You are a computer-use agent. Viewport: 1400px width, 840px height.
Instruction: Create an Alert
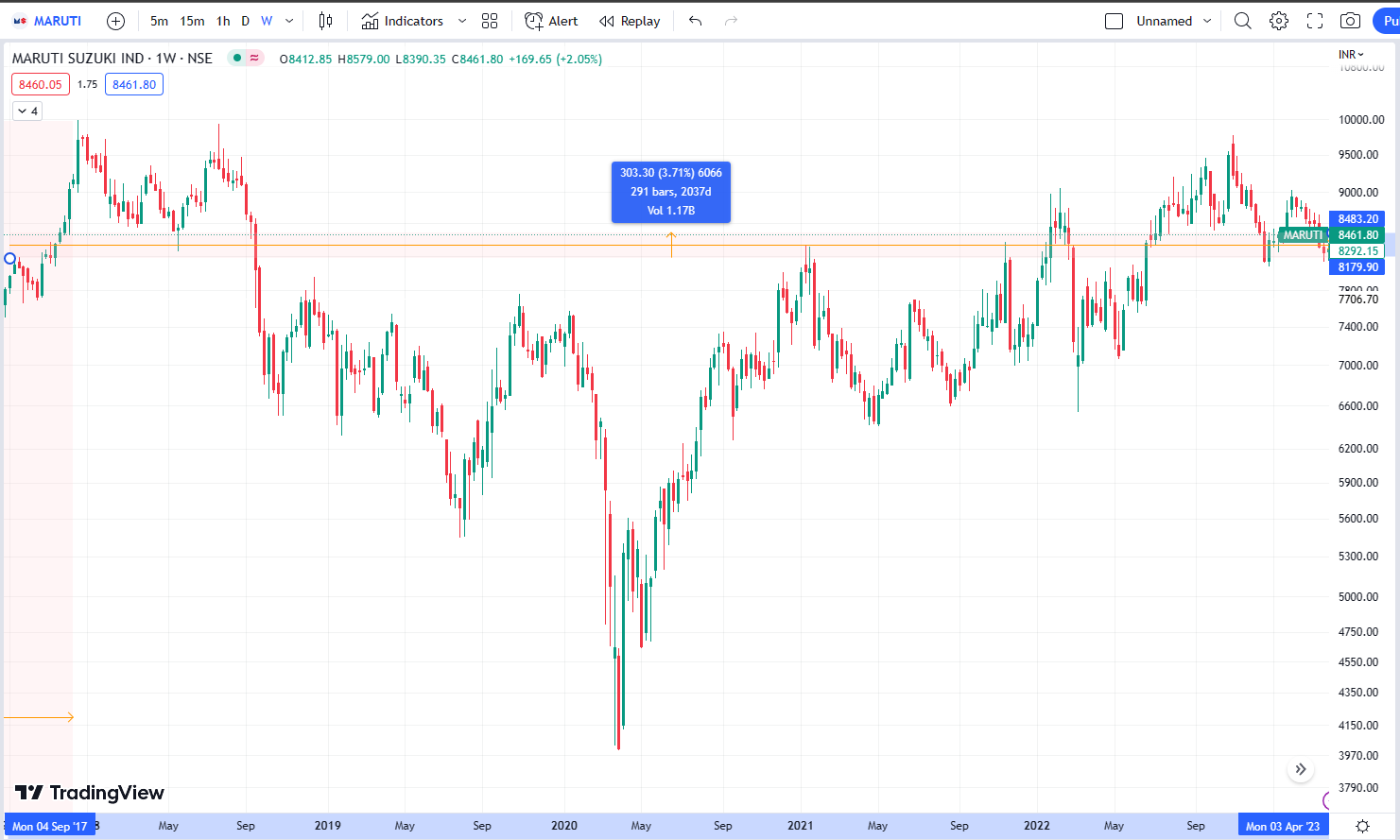pos(552,21)
